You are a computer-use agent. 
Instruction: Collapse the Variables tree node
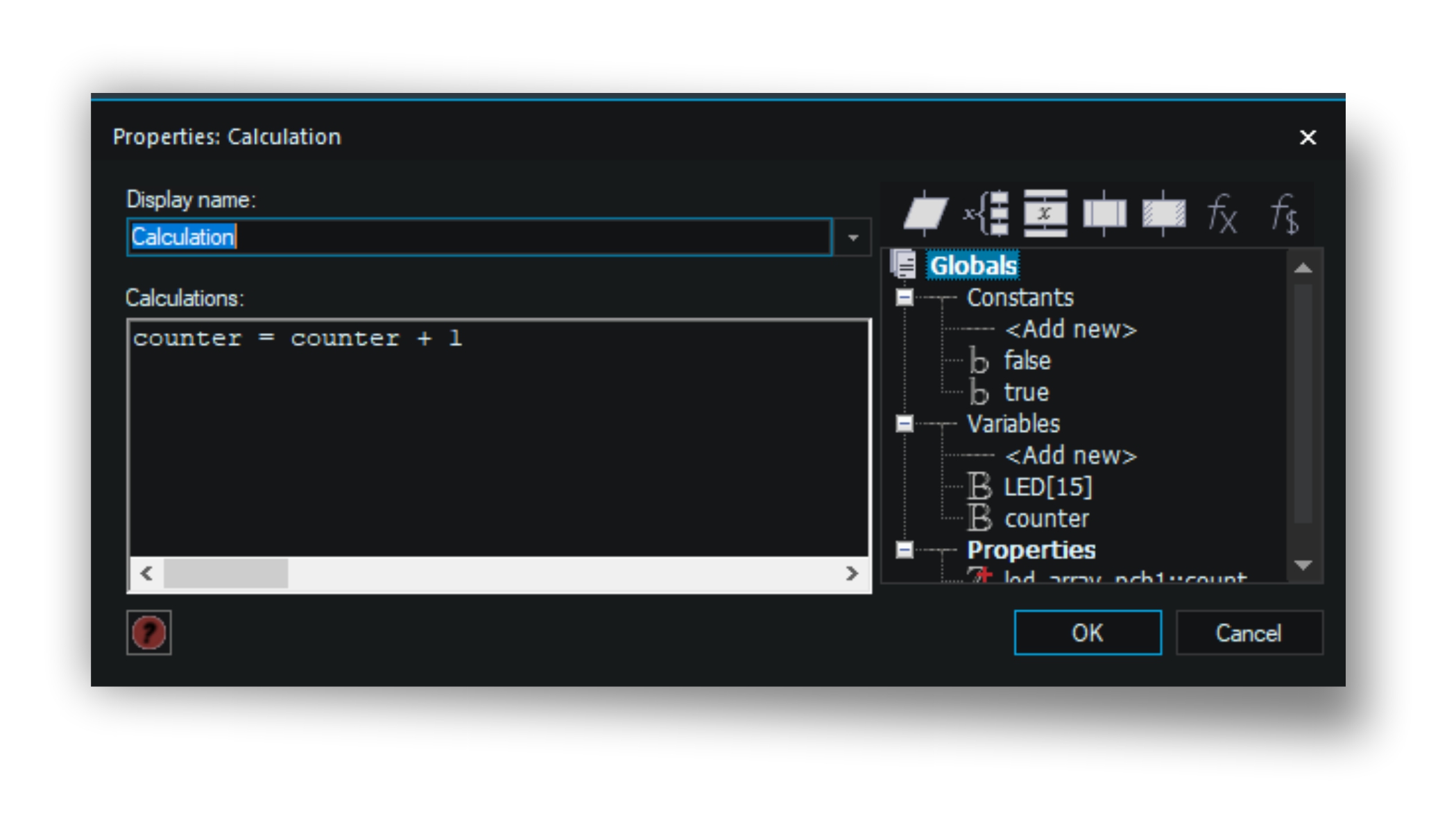click(905, 423)
